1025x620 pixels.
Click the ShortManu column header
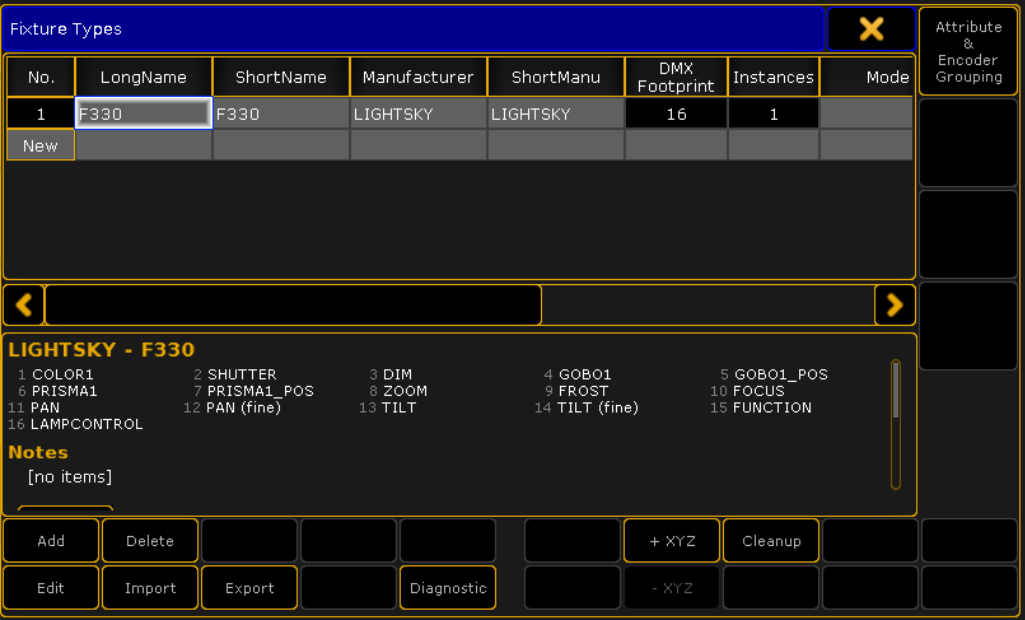point(556,77)
